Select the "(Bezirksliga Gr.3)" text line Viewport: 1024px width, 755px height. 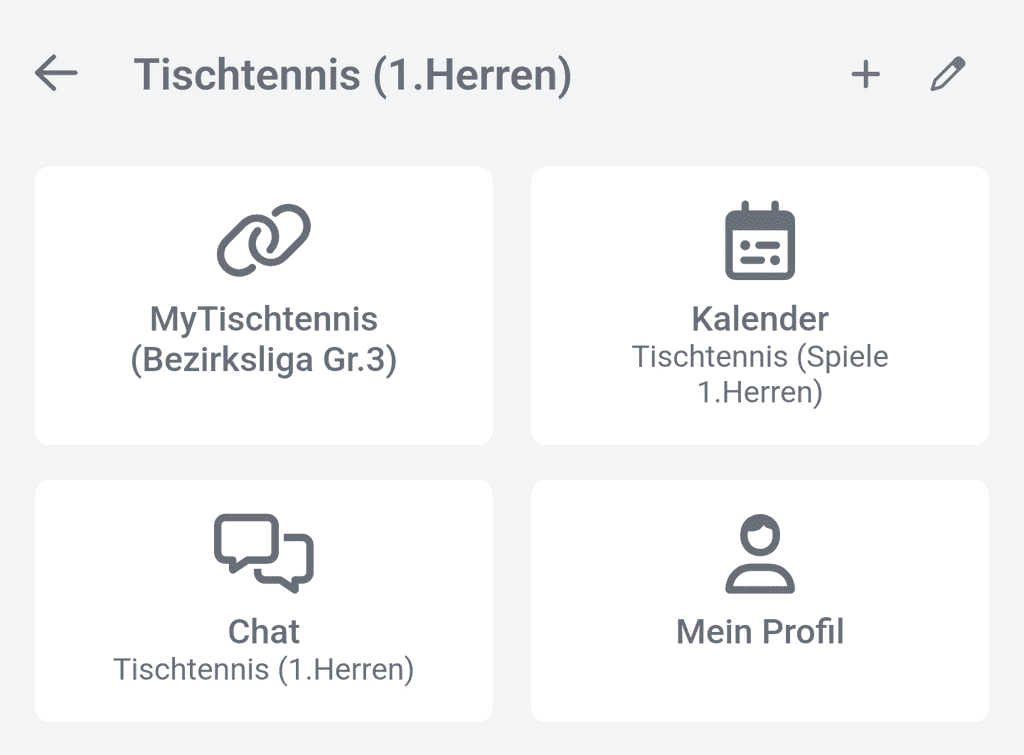264,361
